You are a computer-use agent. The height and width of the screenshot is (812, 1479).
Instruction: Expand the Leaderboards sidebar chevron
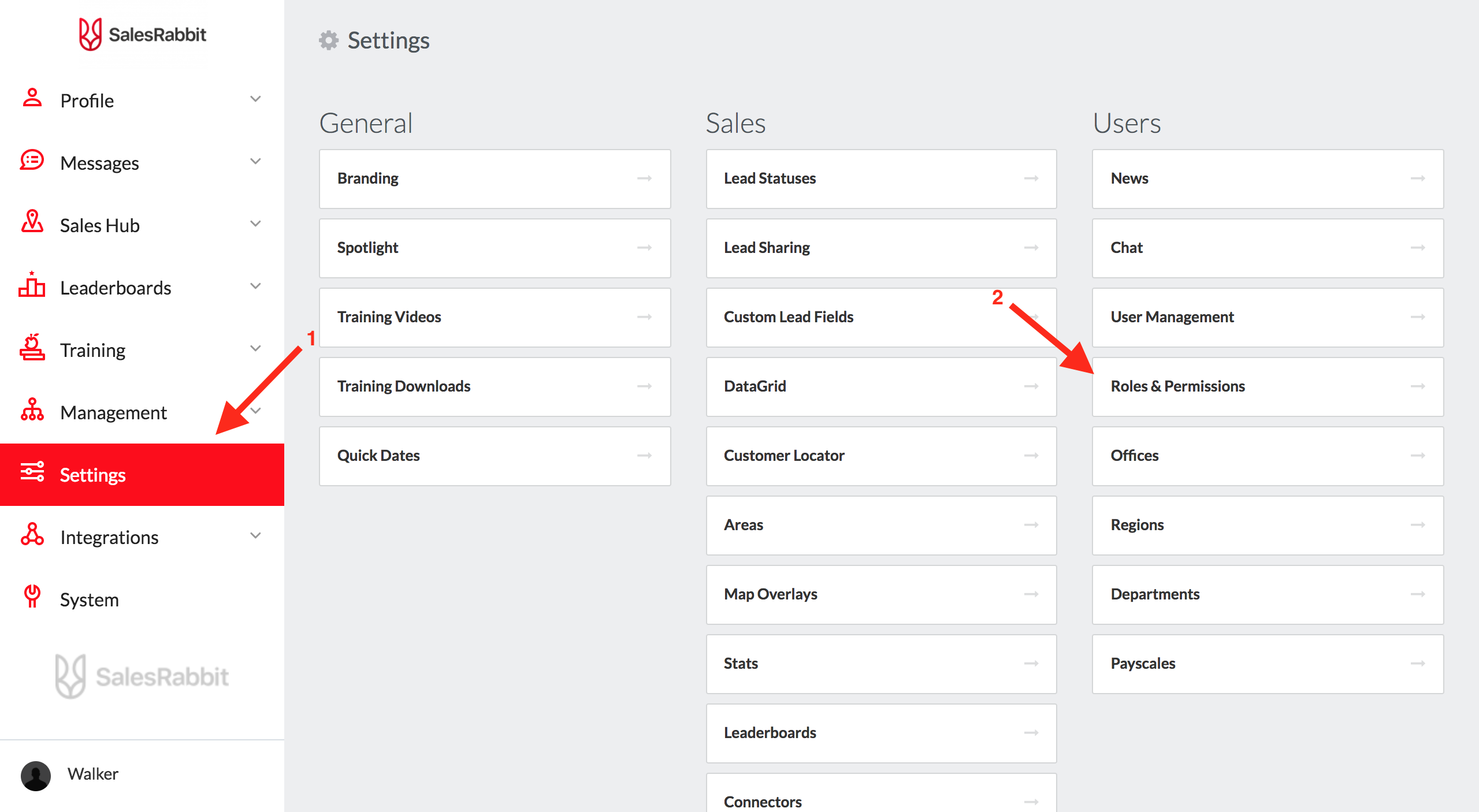click(x=255, y=286)
